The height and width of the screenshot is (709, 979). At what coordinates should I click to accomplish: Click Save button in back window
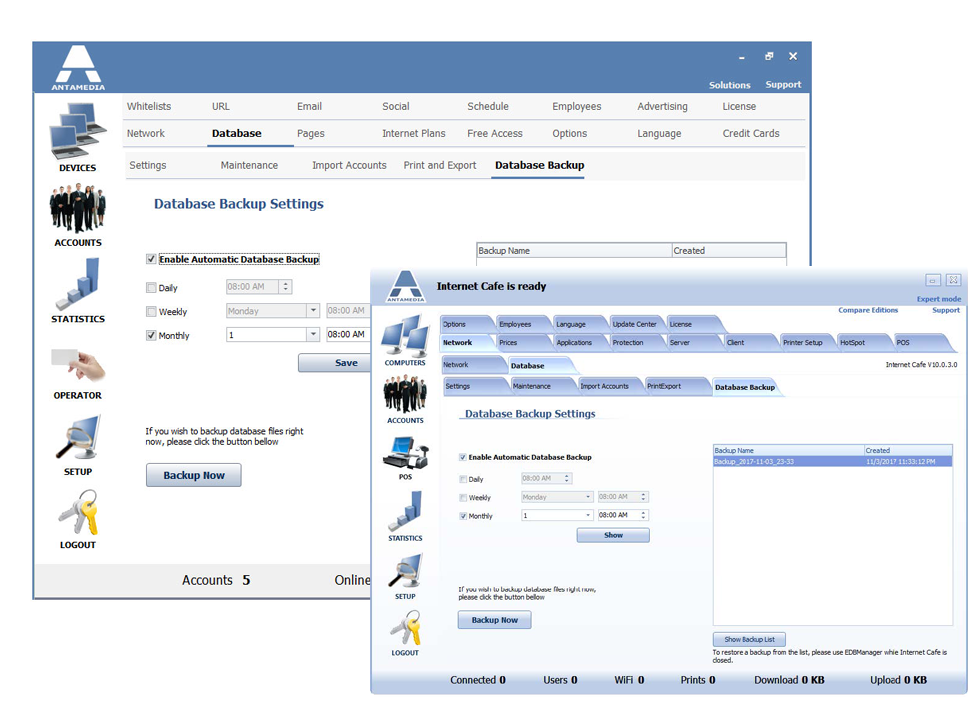(335, 363)
